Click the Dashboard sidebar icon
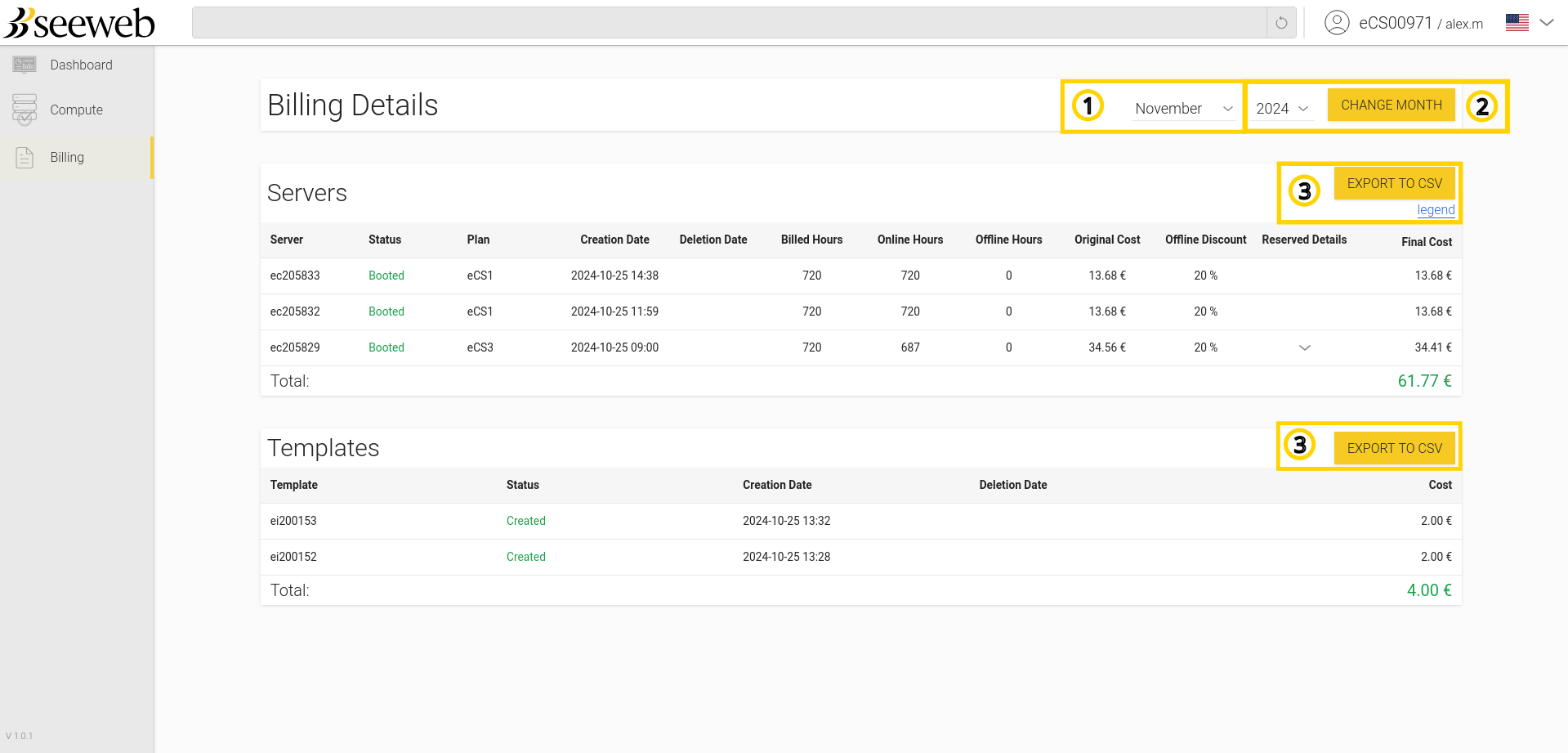 click(x=25, y=65)
